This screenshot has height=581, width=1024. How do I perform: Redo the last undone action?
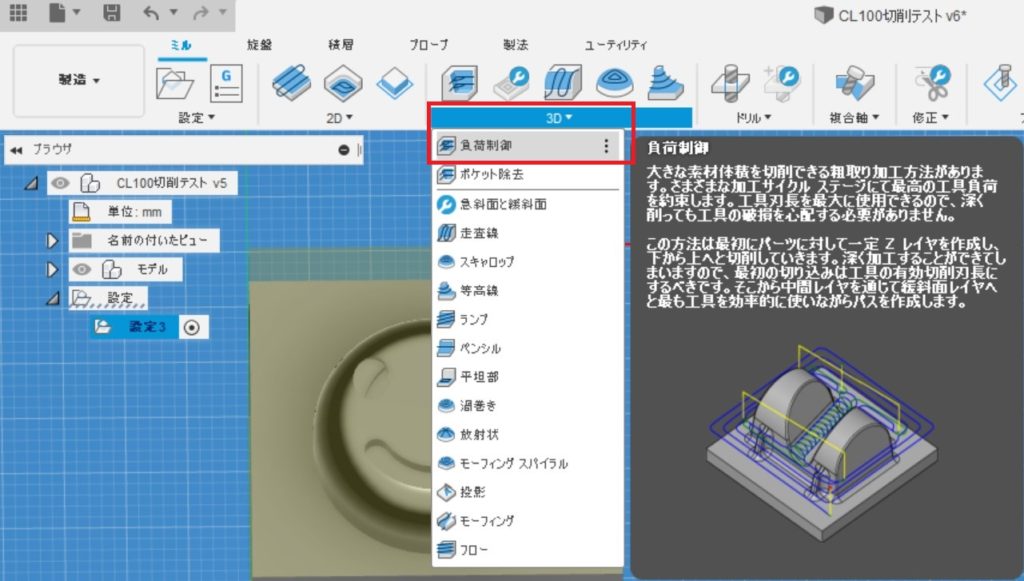[x=200, y=12]
